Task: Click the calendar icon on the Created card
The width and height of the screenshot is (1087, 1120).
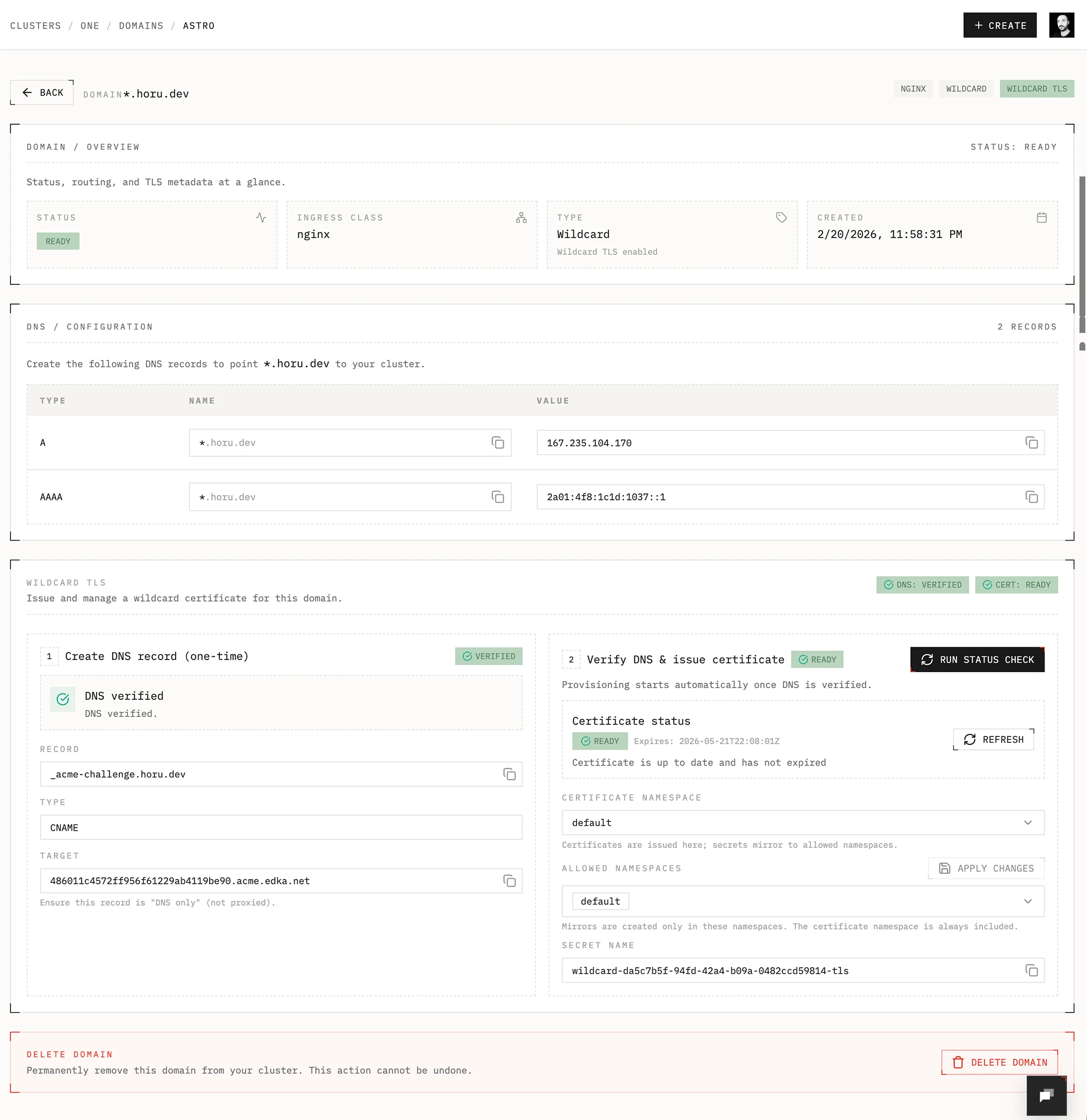Action: coord(1042,217)
